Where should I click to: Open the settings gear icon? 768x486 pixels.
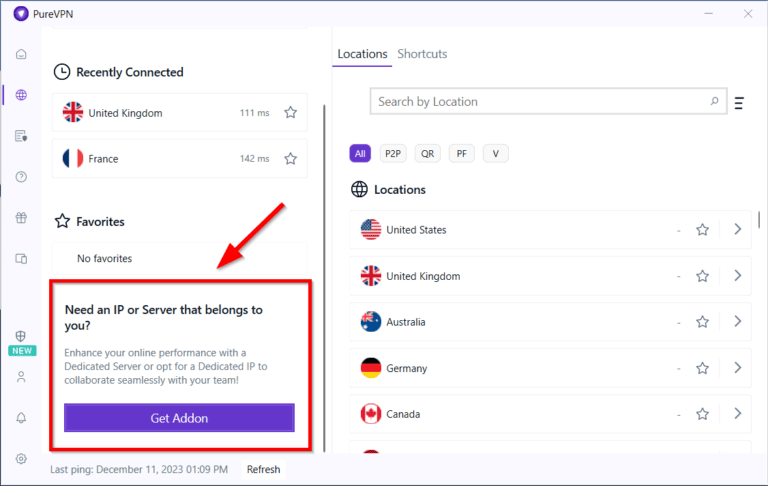(21, 458)
